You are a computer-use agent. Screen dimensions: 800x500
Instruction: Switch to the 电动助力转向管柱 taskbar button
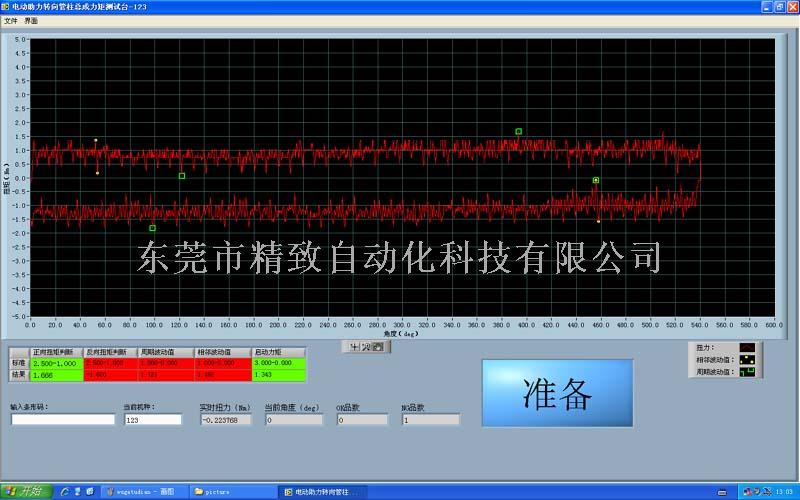(x=323, y=492)
